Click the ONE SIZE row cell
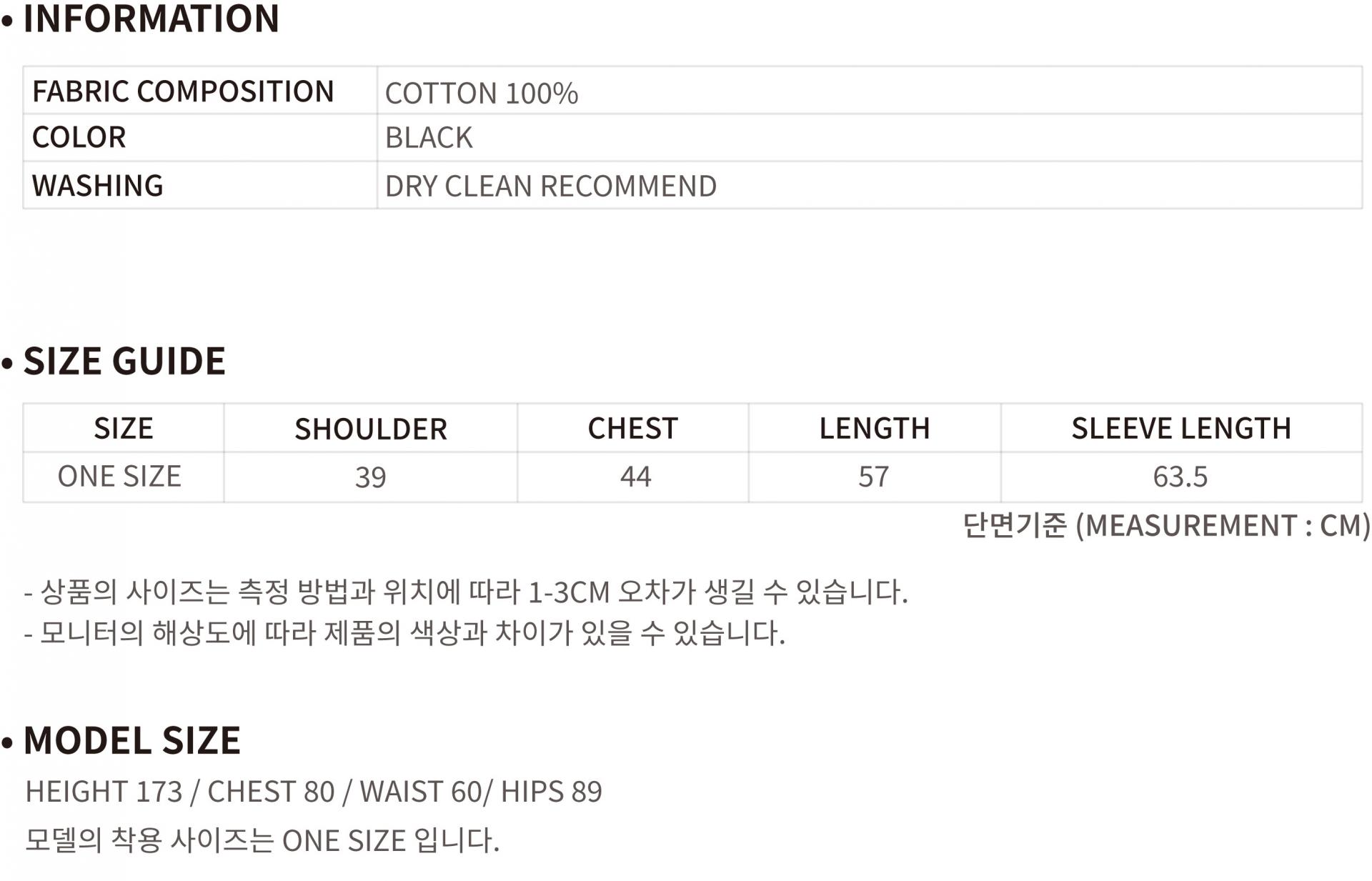This screenshot has height=881, width=1372. click(x=119, y=477)
